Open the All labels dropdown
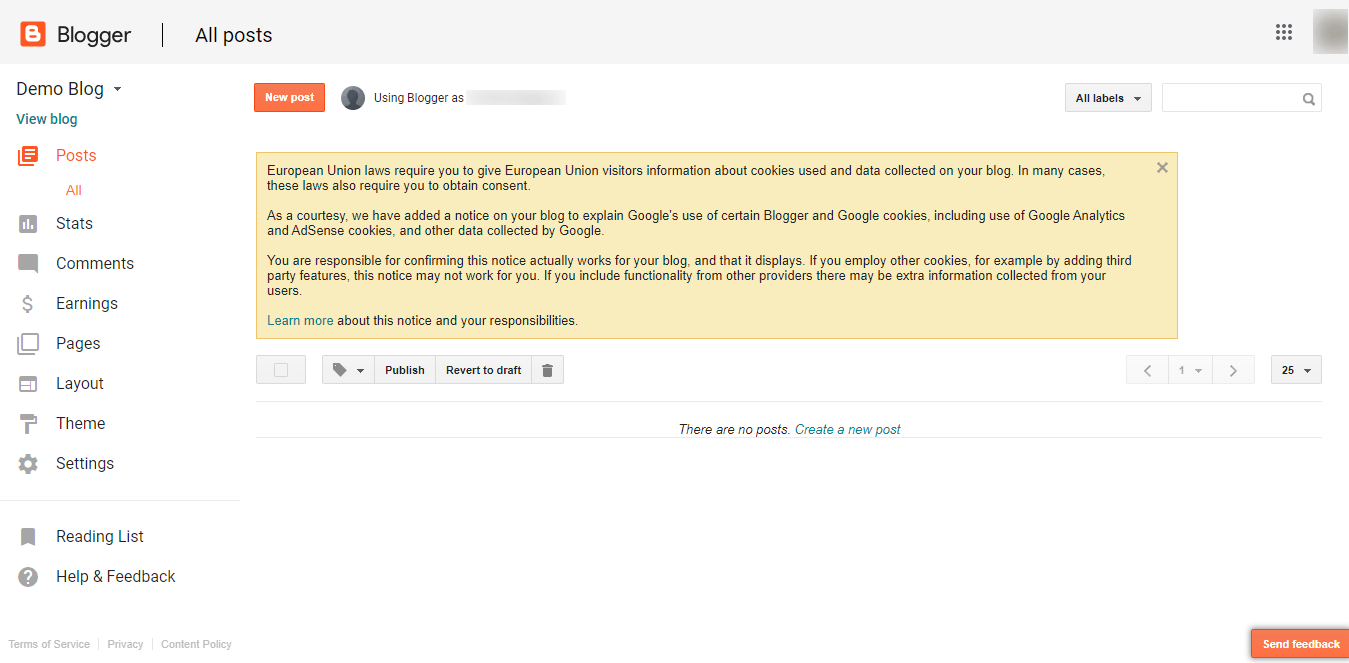 click(x=1108, y=98)
